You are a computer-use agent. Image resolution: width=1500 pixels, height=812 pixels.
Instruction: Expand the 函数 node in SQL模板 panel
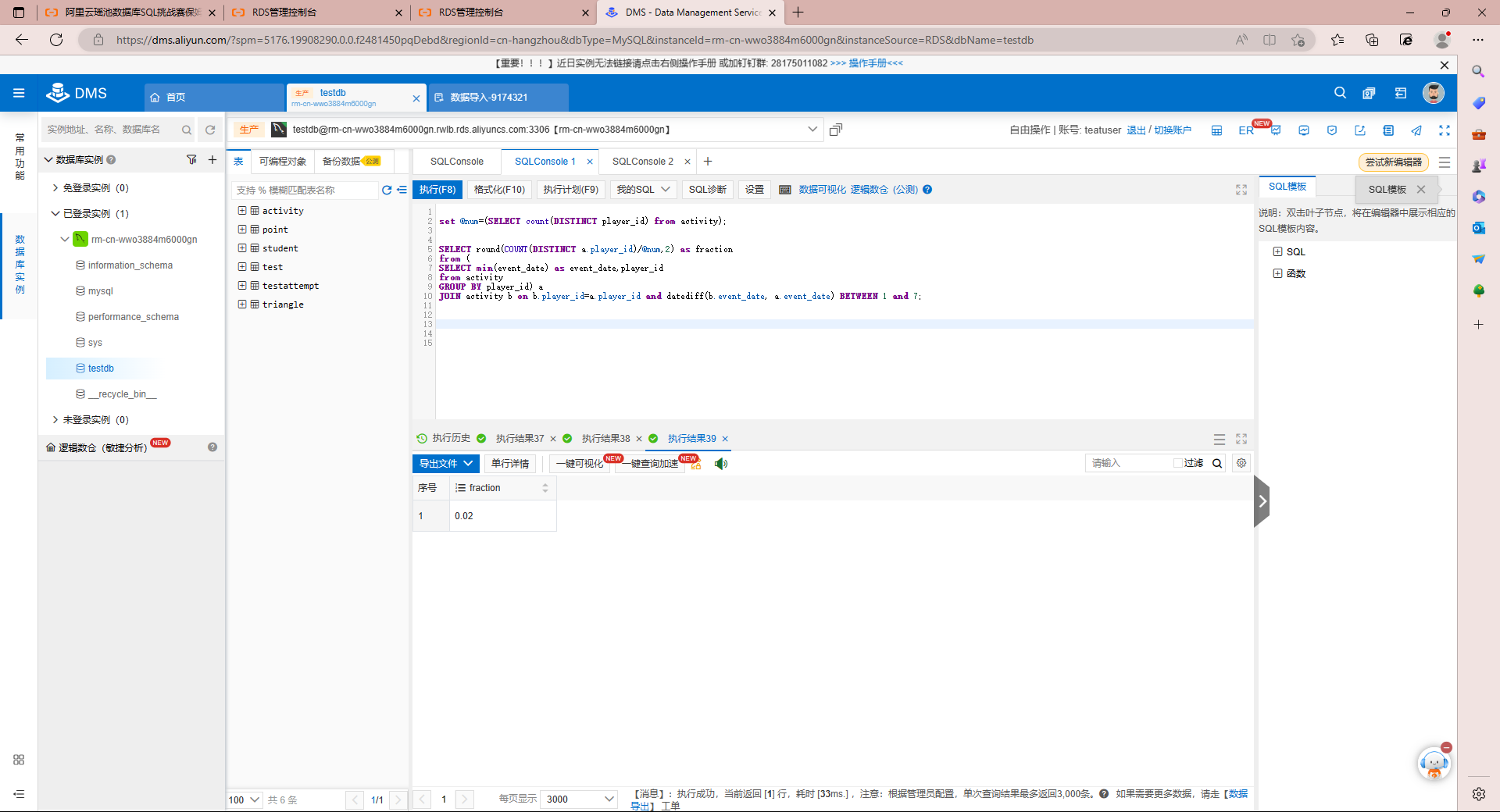tap(1277, 273)
